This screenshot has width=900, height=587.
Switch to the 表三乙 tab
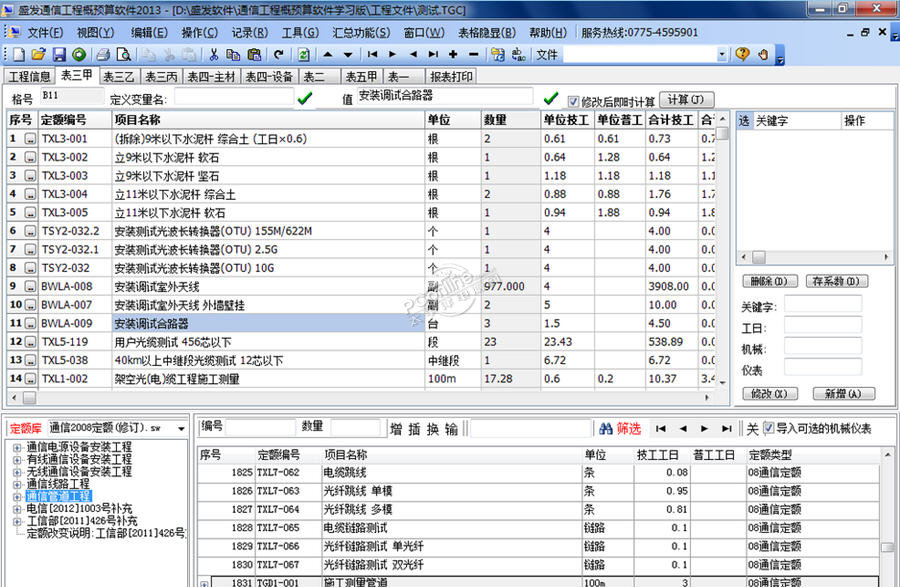(119, 76)
